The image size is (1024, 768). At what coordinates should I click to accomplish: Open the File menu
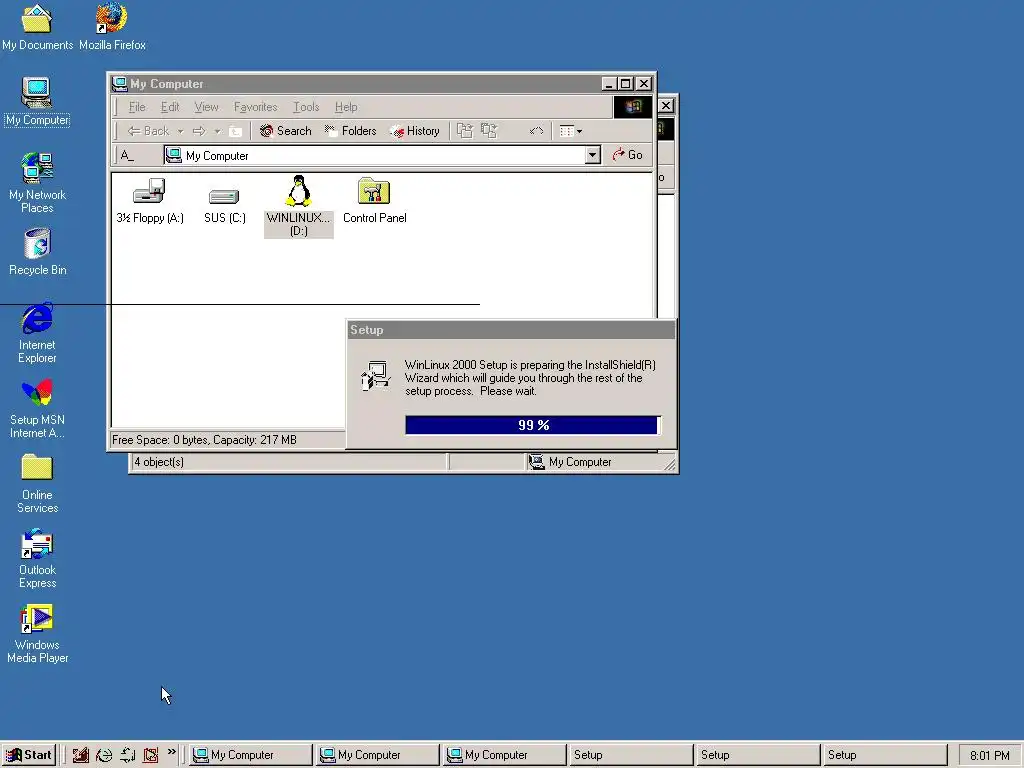click(137, 107)
